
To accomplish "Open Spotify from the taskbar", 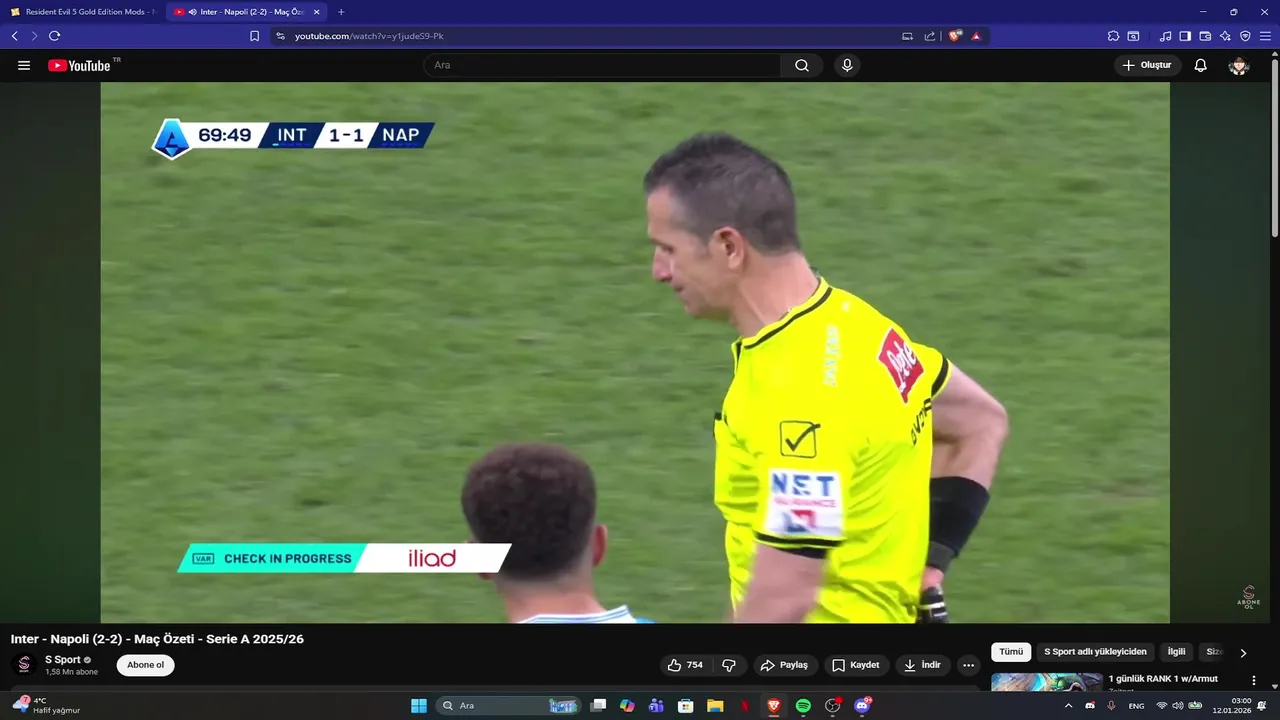I will coord(803,706).
